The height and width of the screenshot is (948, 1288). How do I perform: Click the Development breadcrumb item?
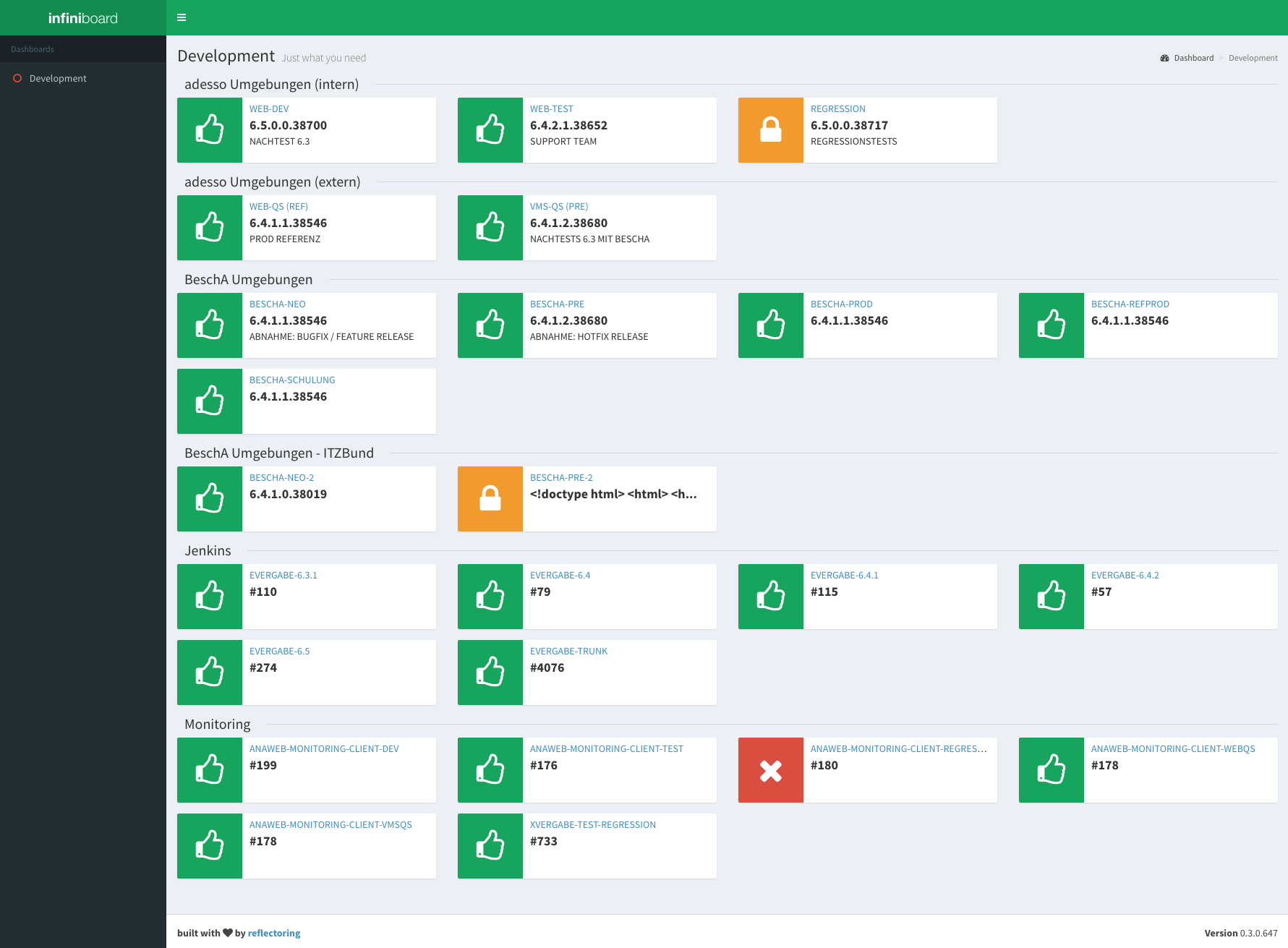(1253, 58)
